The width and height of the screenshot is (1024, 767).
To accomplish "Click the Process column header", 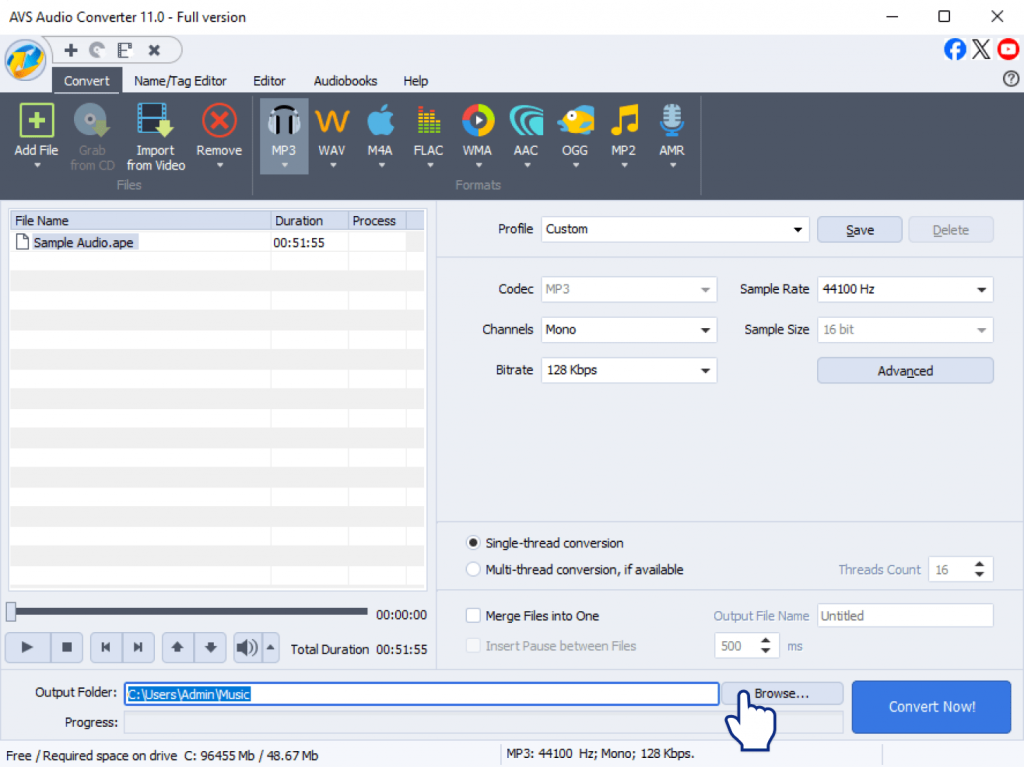I will point(377,221).
